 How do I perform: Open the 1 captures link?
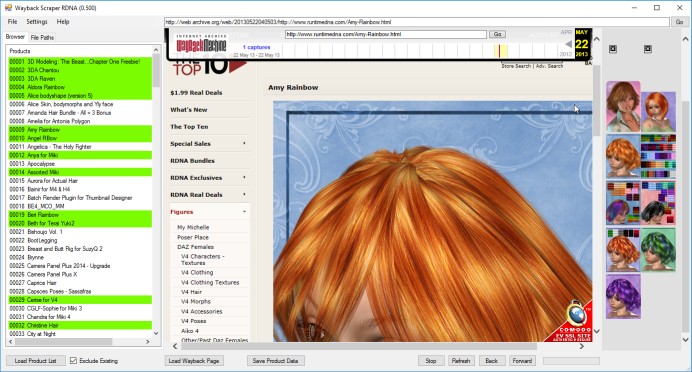256,47
